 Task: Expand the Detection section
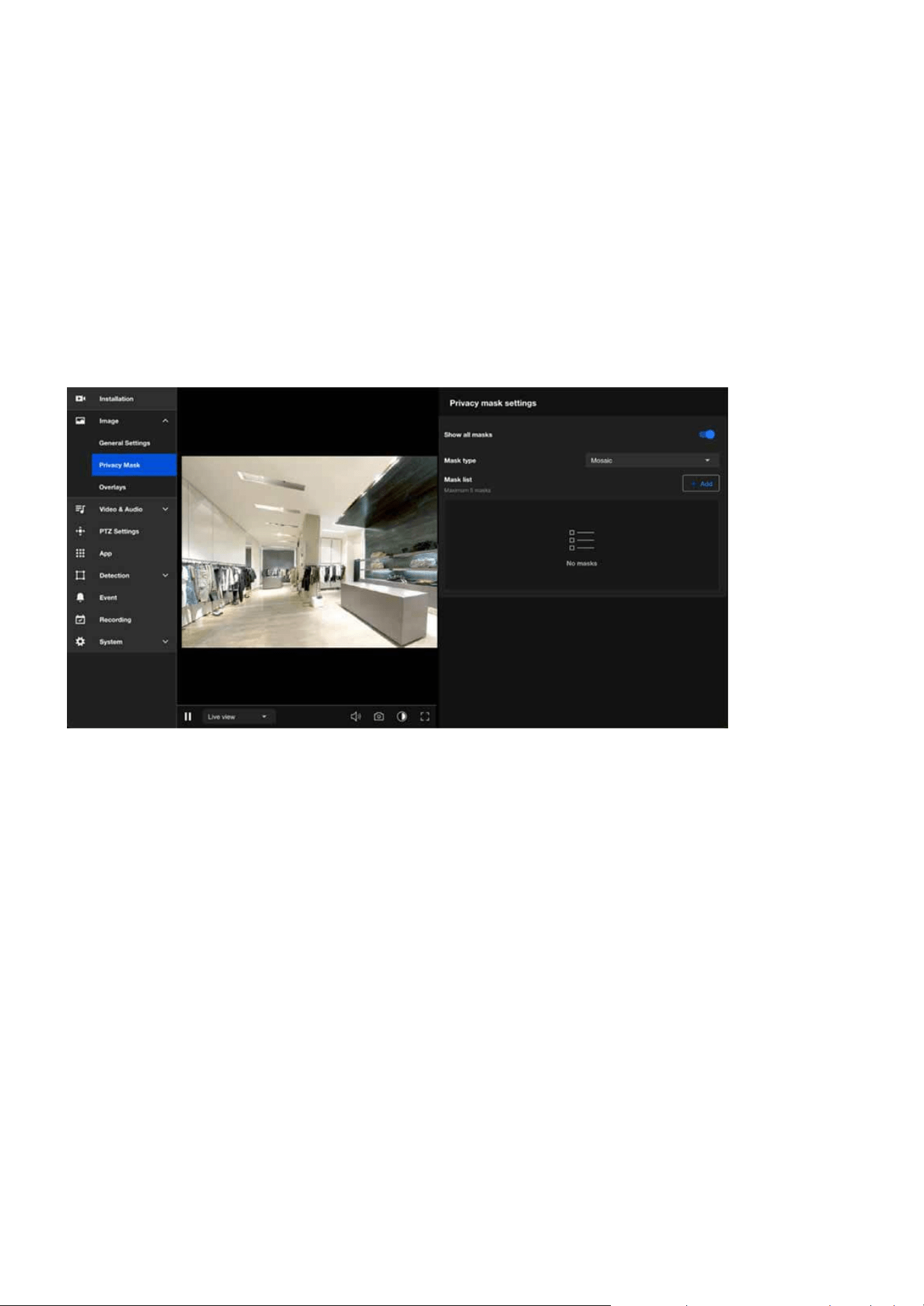[x=165, y=576]
